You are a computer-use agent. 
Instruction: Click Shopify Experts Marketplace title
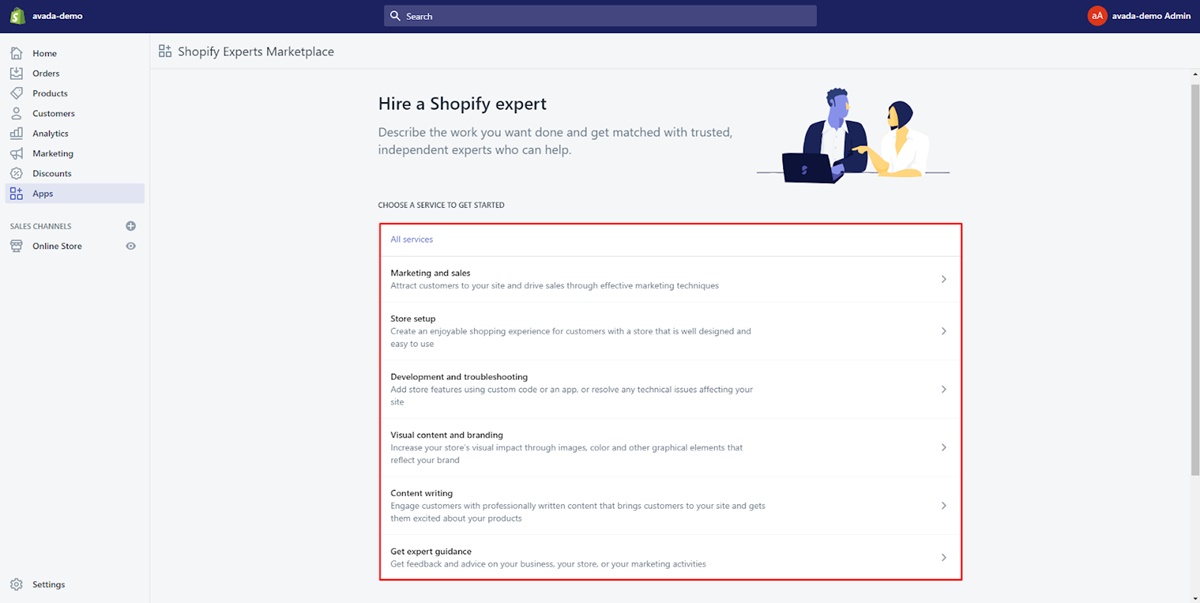[x=256, y=51]
